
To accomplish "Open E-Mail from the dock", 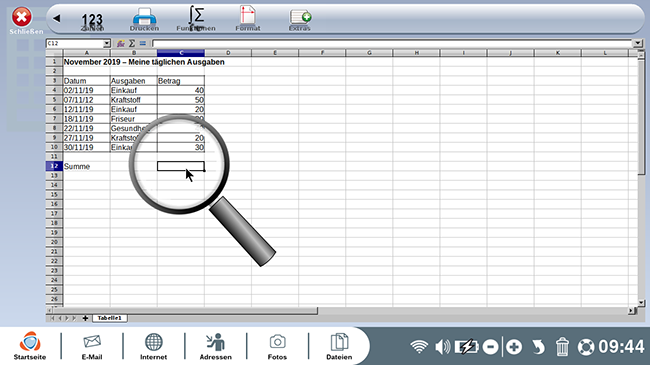I will [x=92, y=346].
